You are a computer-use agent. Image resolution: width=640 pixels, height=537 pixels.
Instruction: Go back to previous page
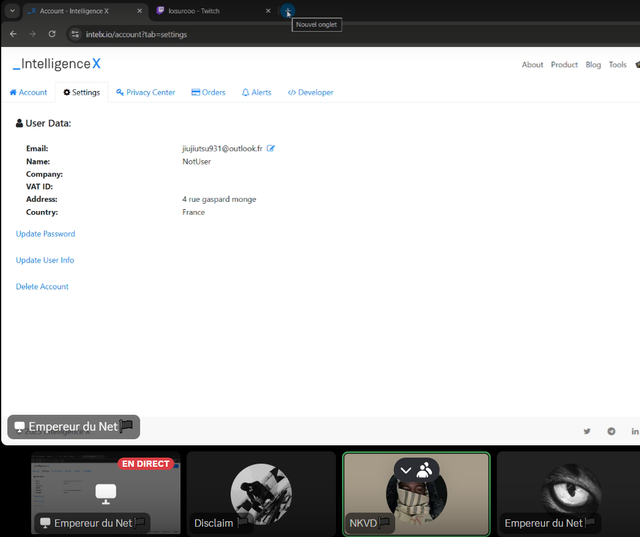click(13, 34)
